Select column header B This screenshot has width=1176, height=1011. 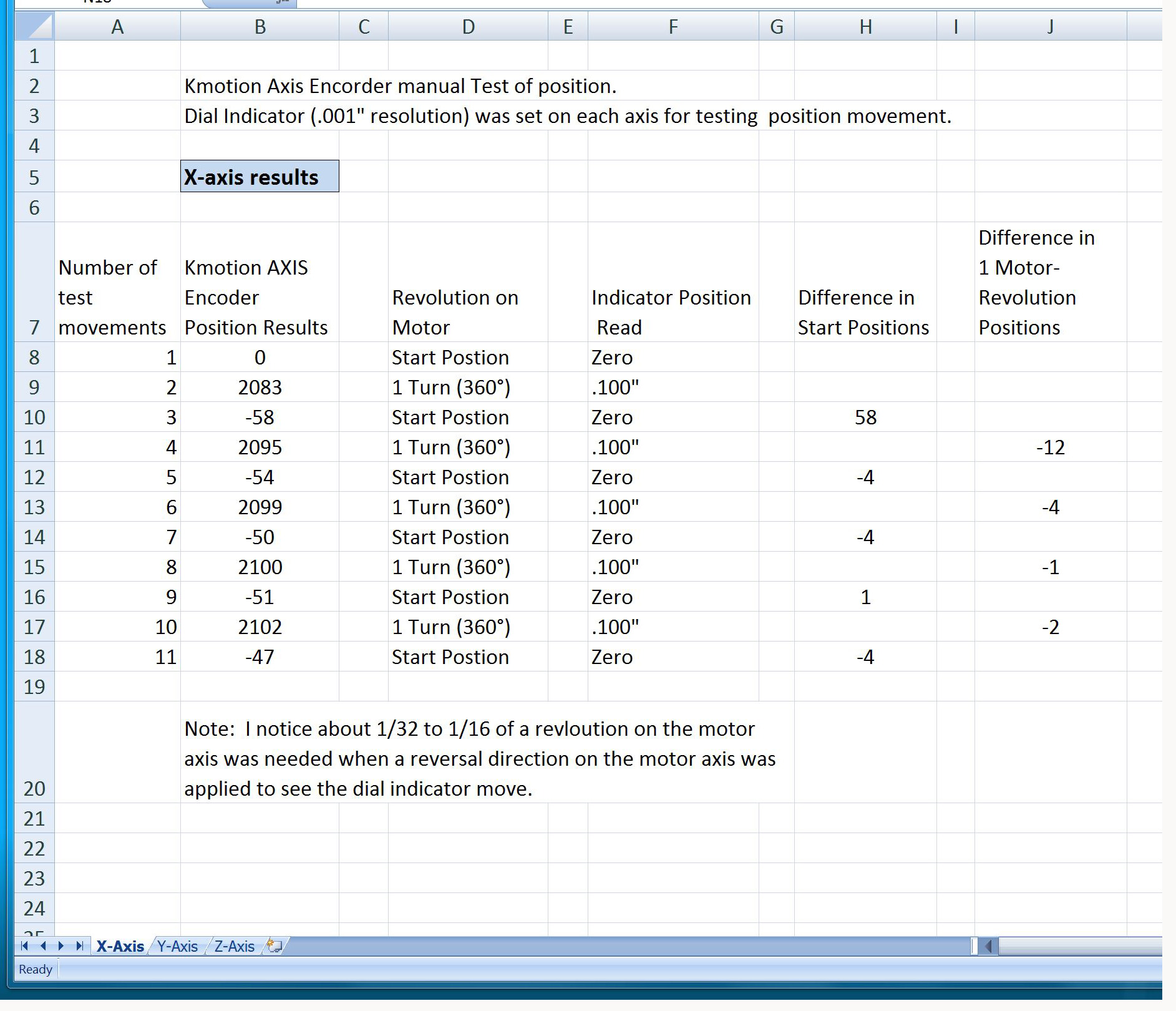click(x=260, y=26)
